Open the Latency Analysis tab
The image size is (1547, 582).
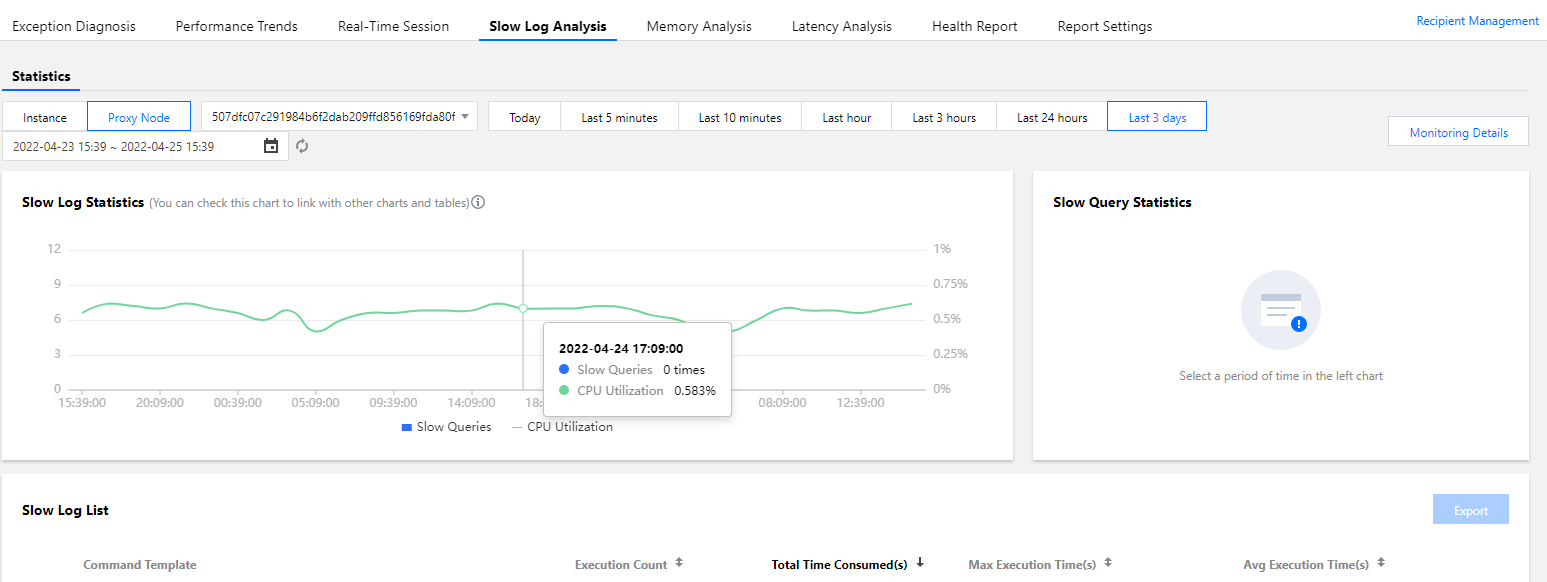pos(842,26)
